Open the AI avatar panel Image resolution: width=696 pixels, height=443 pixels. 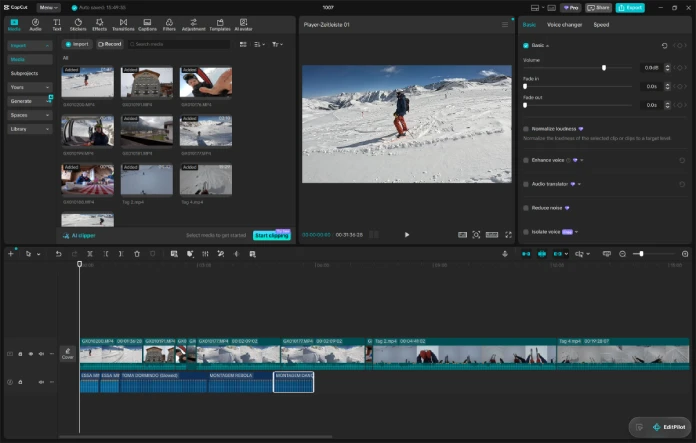tap(243, 25)
